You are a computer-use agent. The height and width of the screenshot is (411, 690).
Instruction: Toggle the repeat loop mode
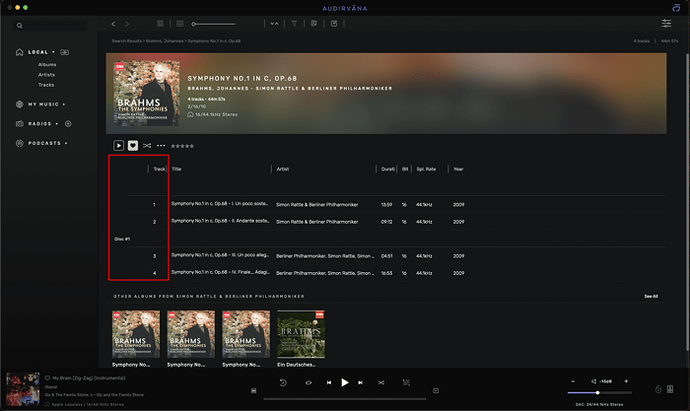click(x=308, y=382)
